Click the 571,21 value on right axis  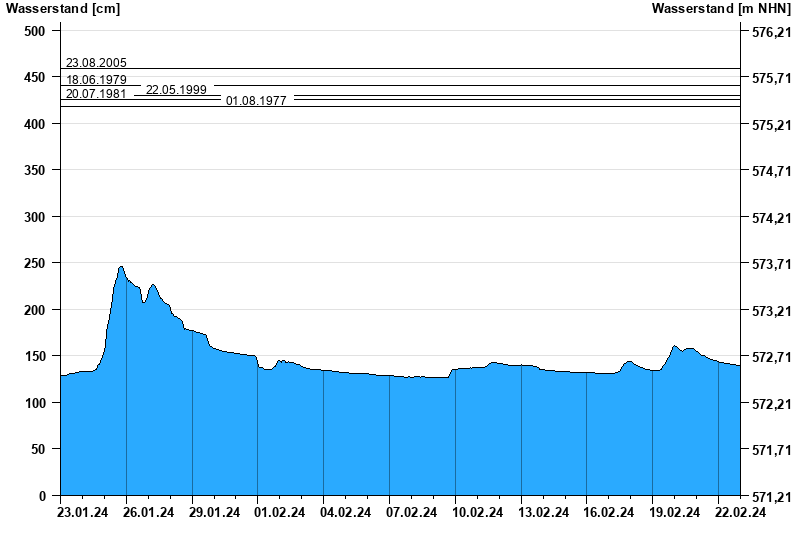point(771,497)
